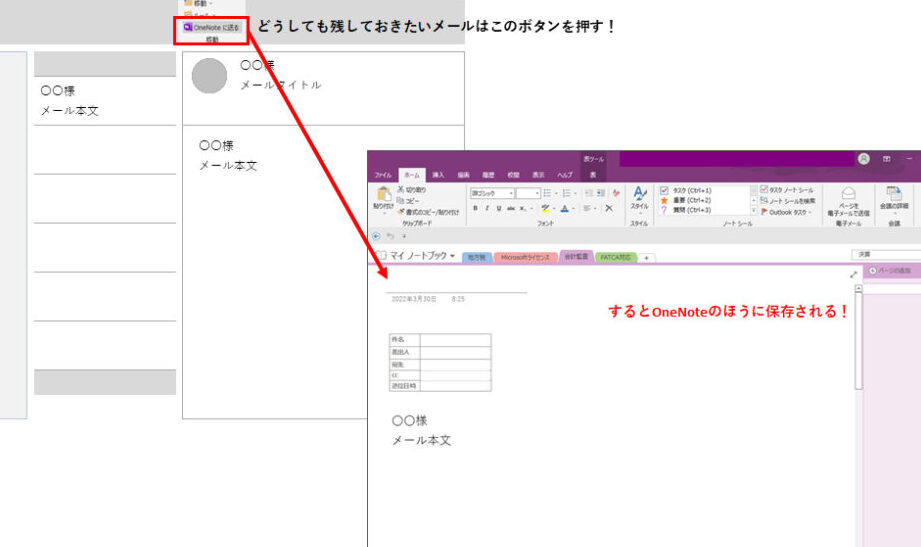Toggle Strikethrough formatting in OneNote ribbon
The height and width of the screenshot is (547, 921).
pos(510,209)
